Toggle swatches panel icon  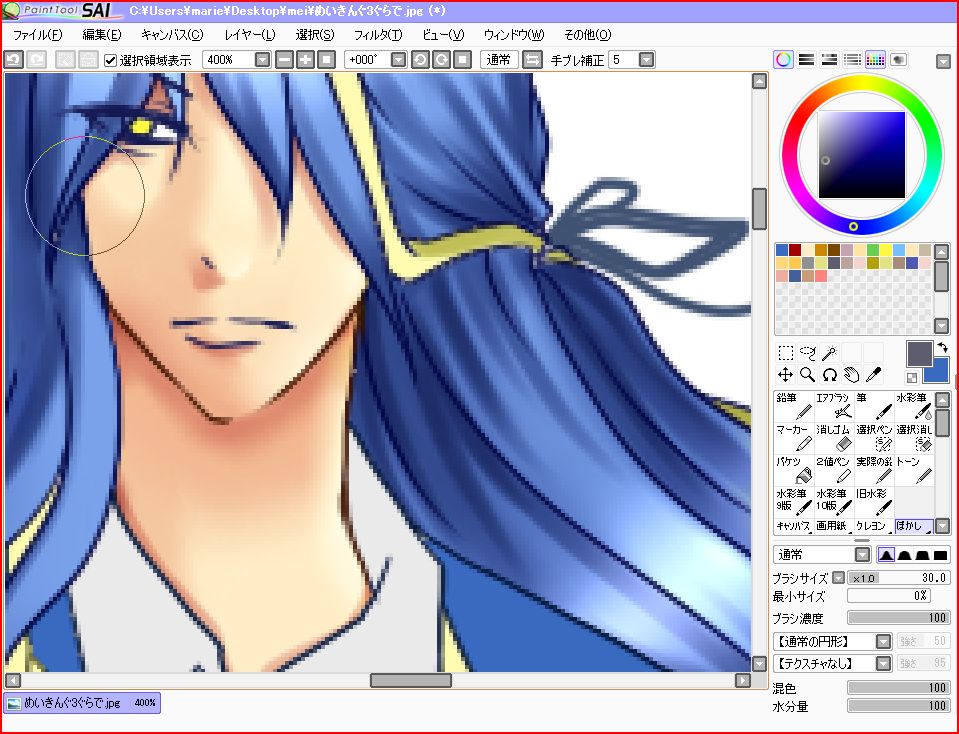(x=875, y=60)
